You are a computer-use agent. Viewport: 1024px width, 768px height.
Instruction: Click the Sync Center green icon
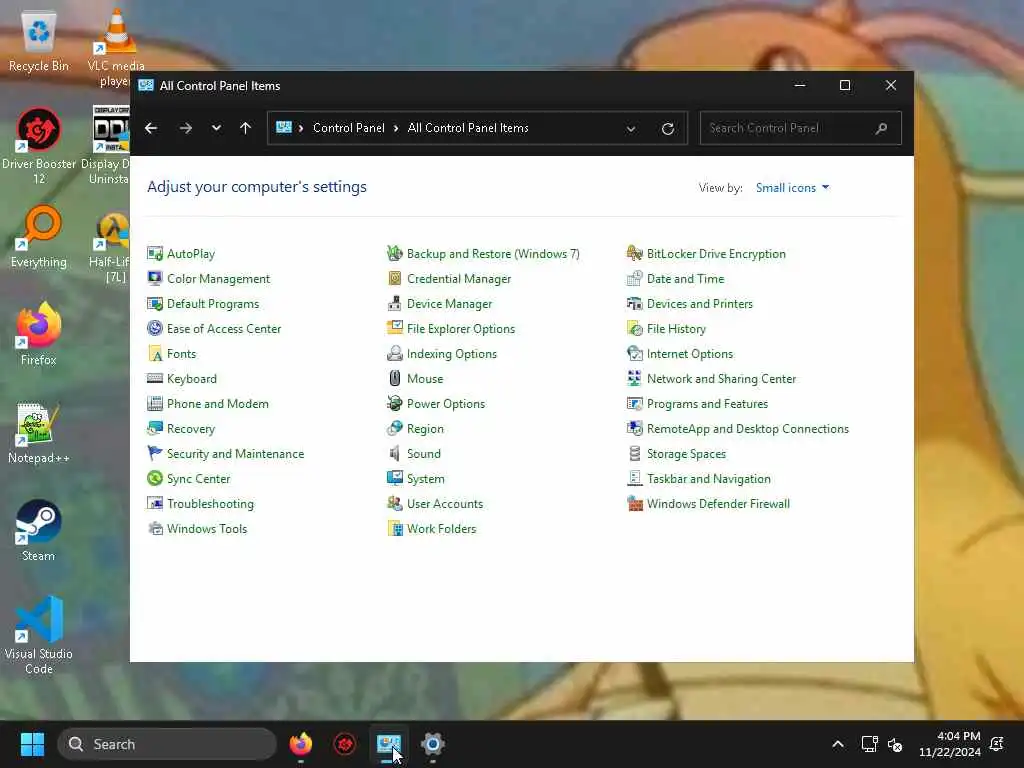pyautogui.click(x=155, y=479)
